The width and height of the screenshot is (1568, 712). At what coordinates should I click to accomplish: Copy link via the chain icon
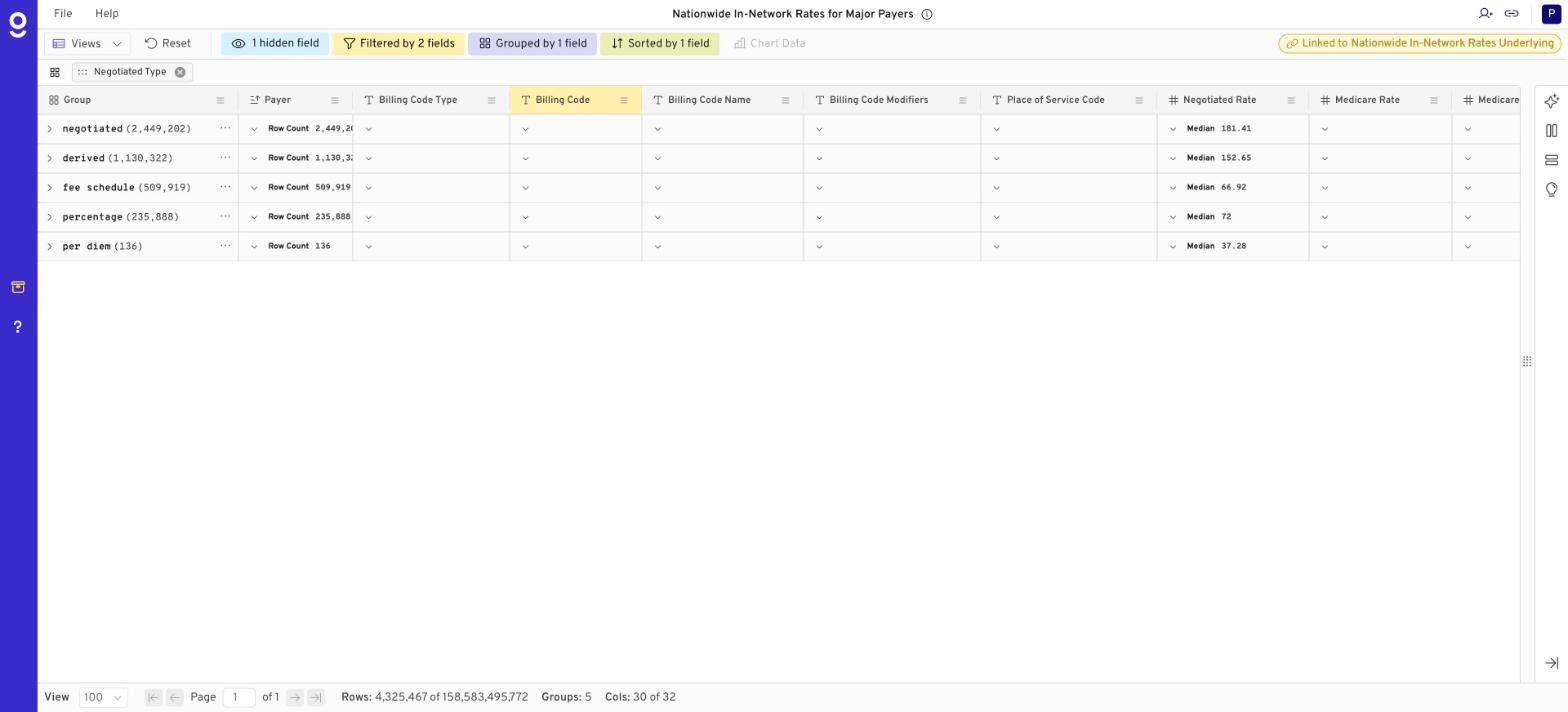click(1511, 14)
